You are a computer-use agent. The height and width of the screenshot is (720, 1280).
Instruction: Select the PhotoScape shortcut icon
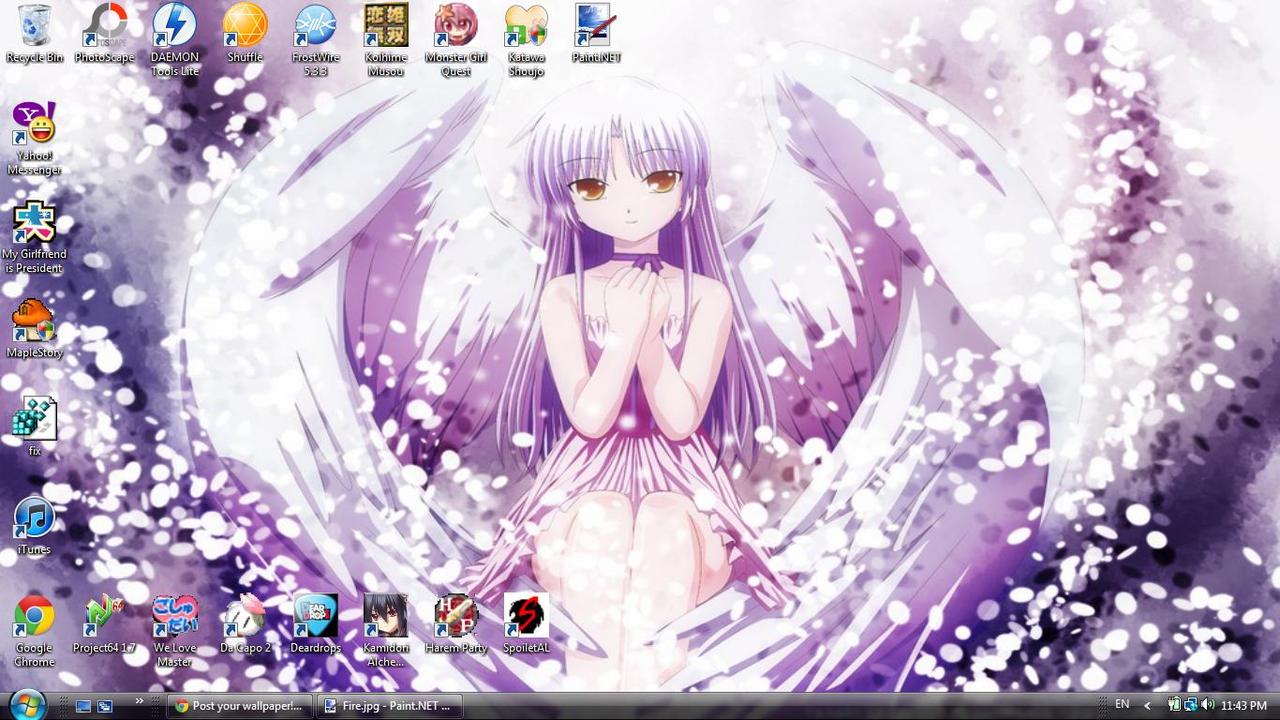(104, 28)
